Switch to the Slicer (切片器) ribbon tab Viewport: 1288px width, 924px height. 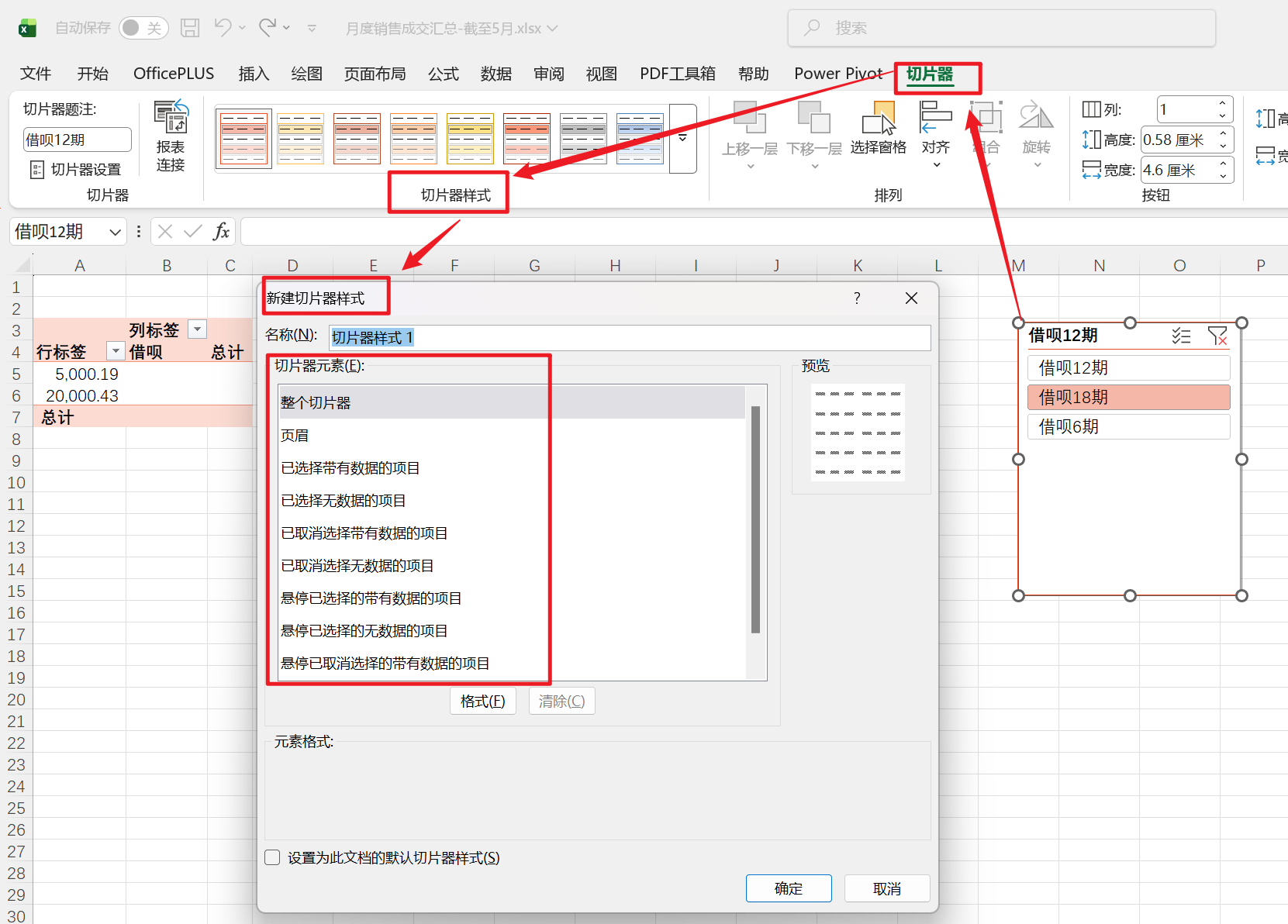930,74
